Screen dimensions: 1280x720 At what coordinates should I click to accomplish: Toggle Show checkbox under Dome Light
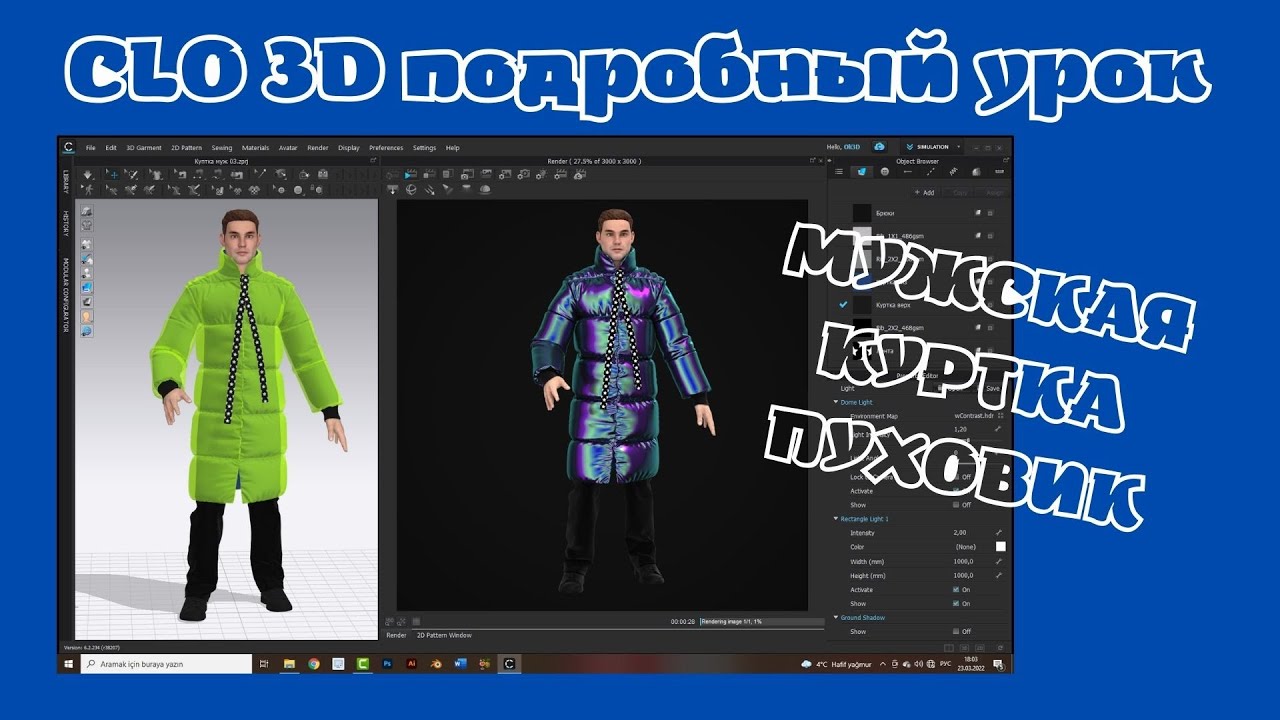956,505
